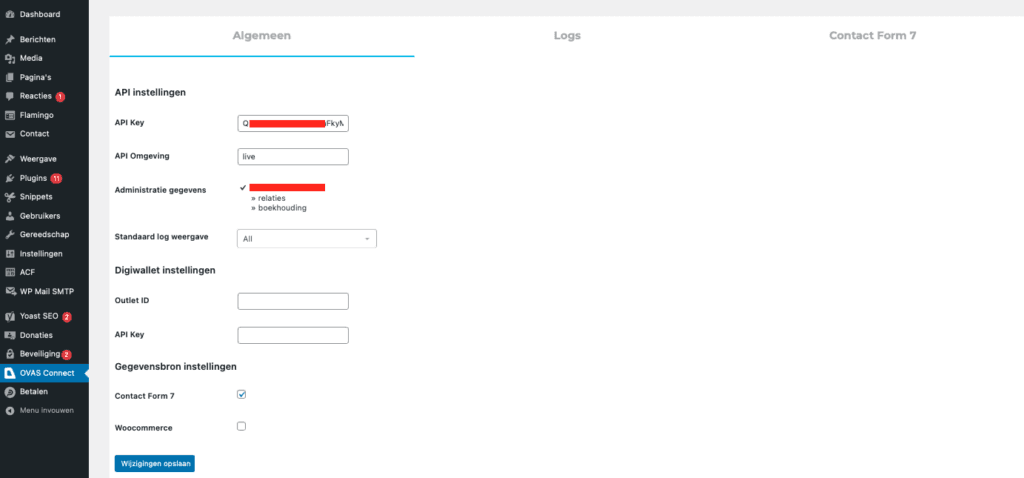This screenshot has height=478, width=1024.
Task: Click the '» relaties' text
Action: click(x=268, y=198)
